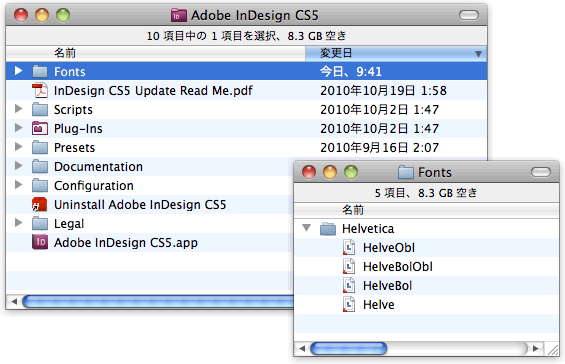Click the horizontal scrollbar thumb in the InDesign window

[x=159, y=301]
